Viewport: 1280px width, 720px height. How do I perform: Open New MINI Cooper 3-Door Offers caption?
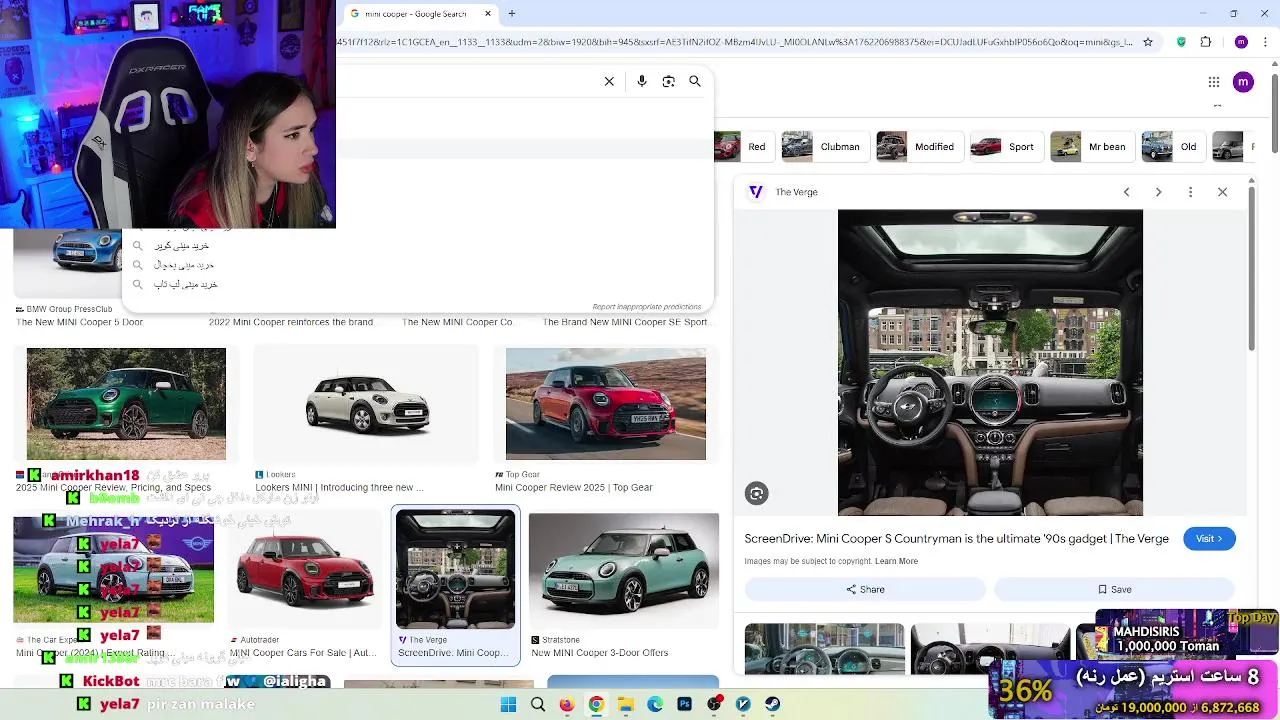(x=600, y=653)
